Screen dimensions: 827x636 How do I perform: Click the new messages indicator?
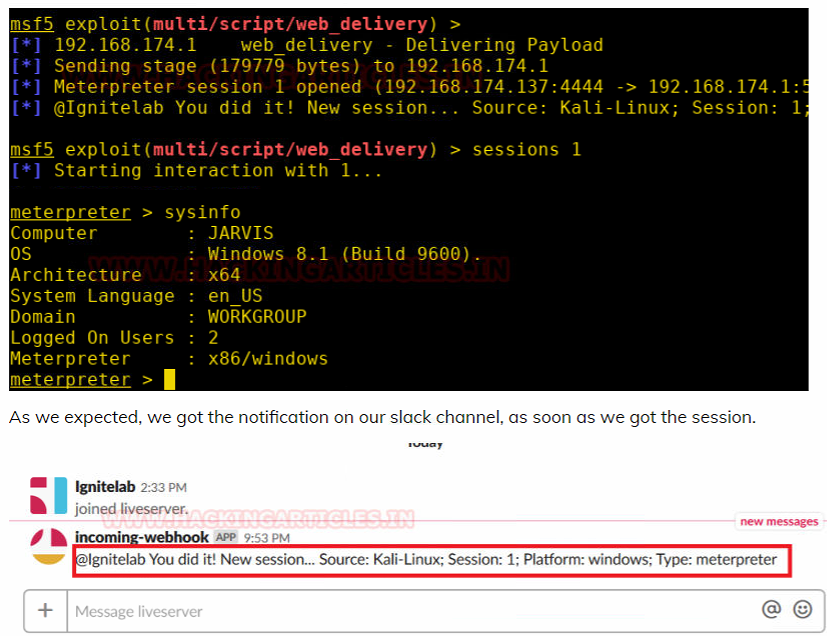click(x=779, y=521)
